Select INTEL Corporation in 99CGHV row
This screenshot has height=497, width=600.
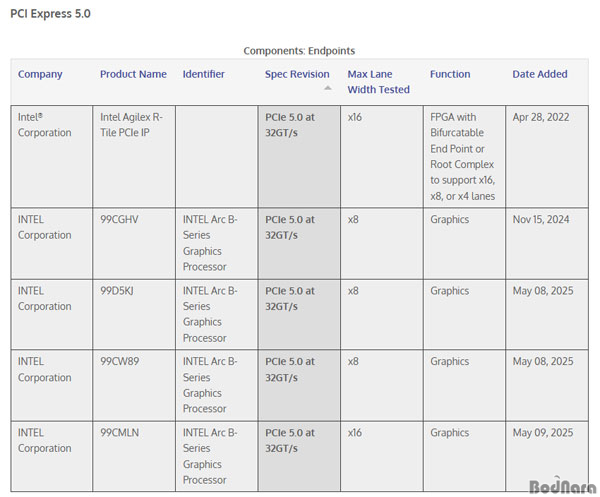(x=44, y=227)
